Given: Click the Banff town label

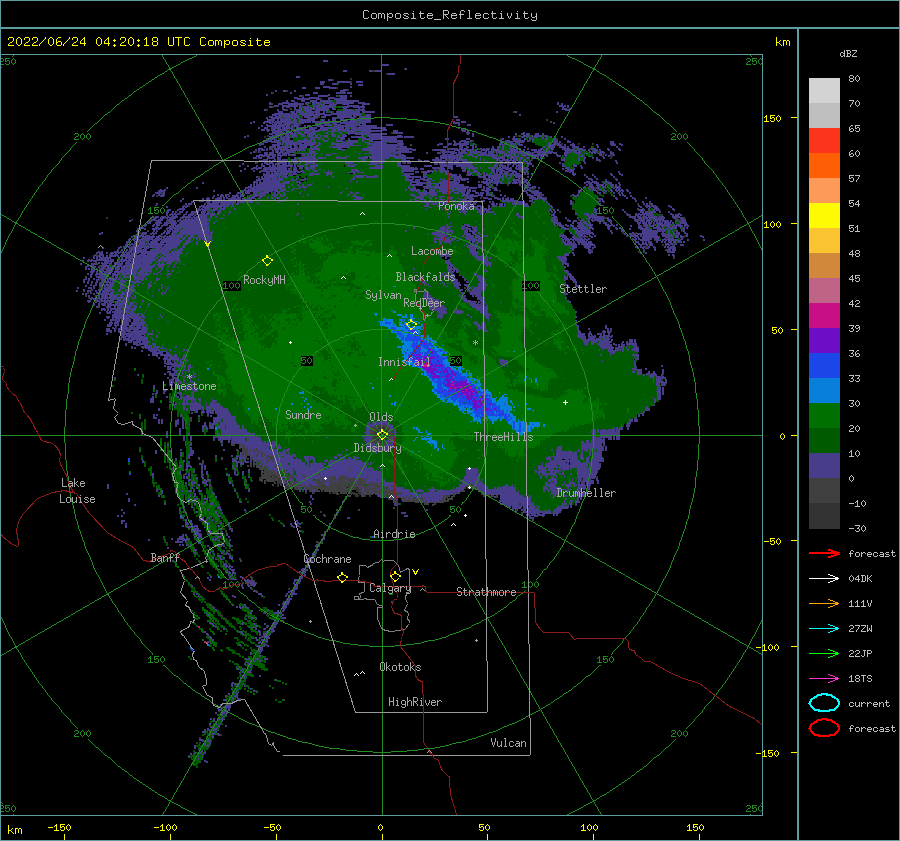Looking at the screenshot, I should point(165,557).
